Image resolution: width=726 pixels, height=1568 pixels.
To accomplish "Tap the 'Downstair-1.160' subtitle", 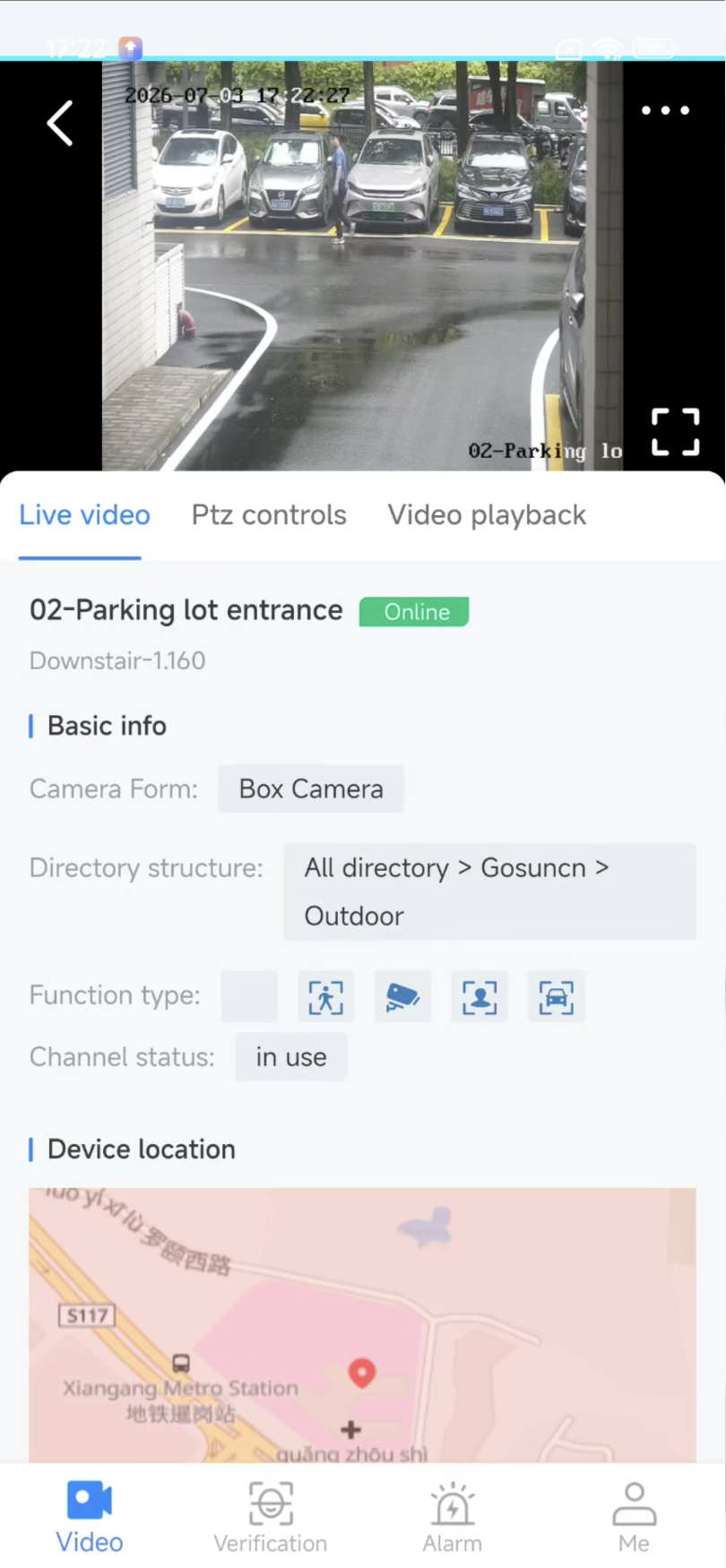I will point(117,661).
